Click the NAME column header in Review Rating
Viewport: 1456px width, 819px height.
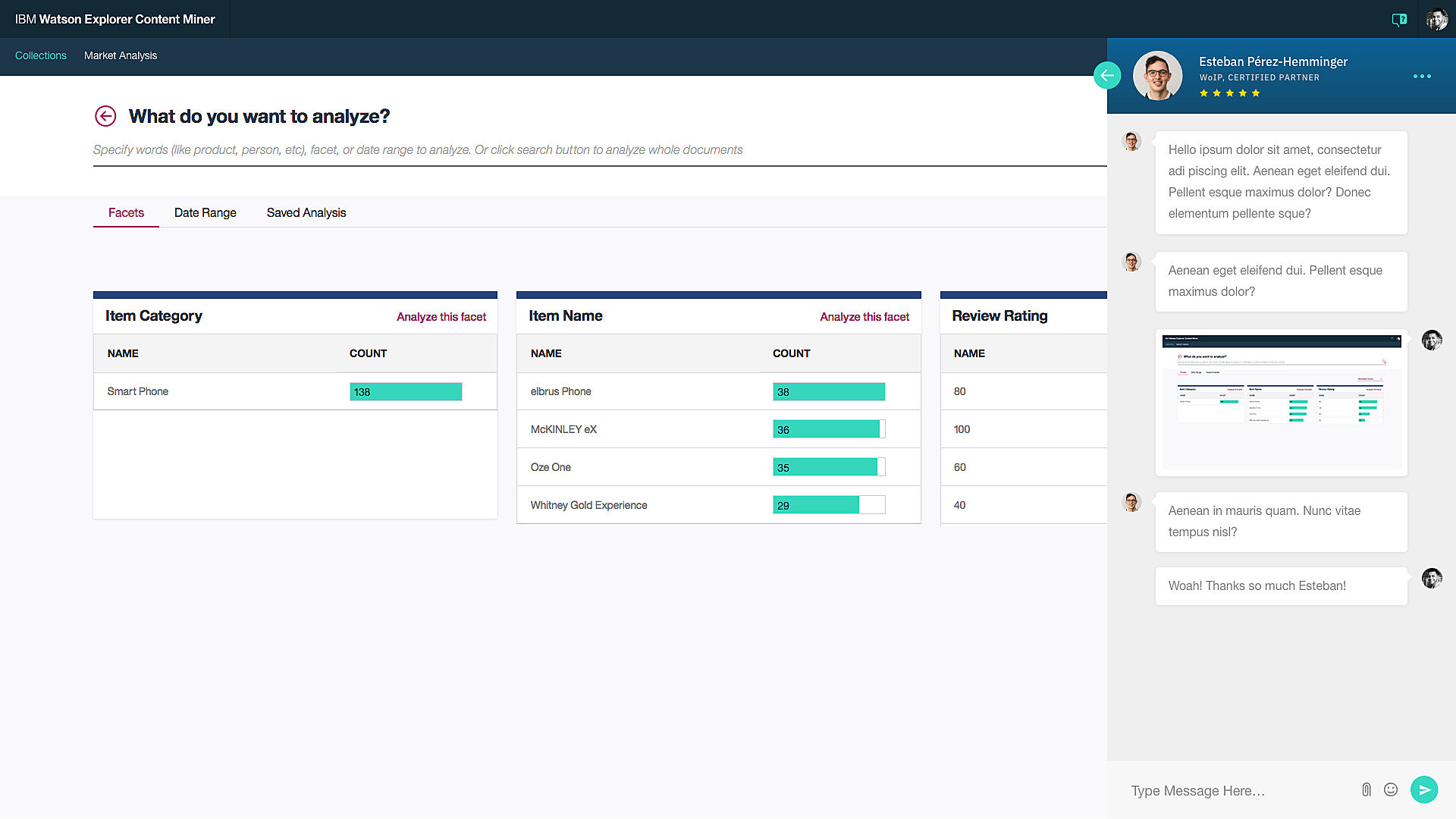969,353
